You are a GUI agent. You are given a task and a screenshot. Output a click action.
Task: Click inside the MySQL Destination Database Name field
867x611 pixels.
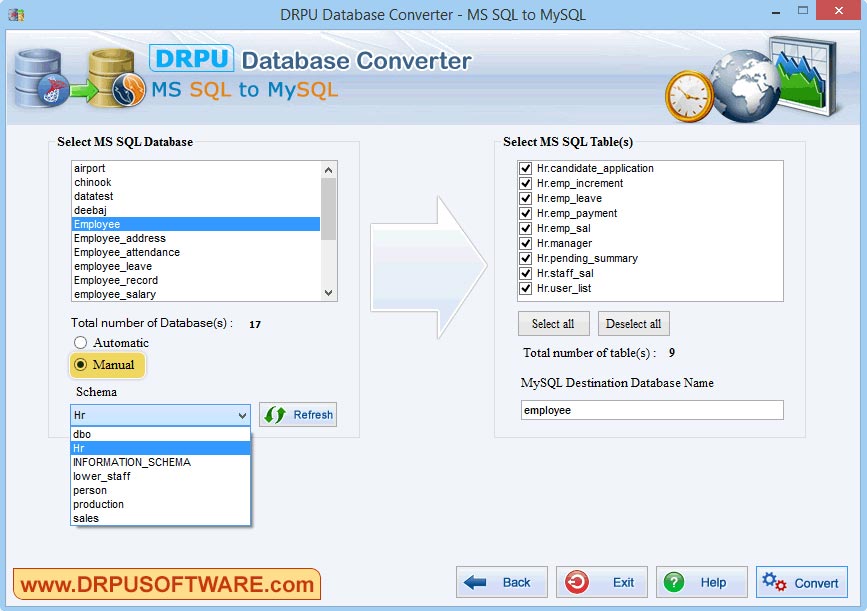(650, 409)
